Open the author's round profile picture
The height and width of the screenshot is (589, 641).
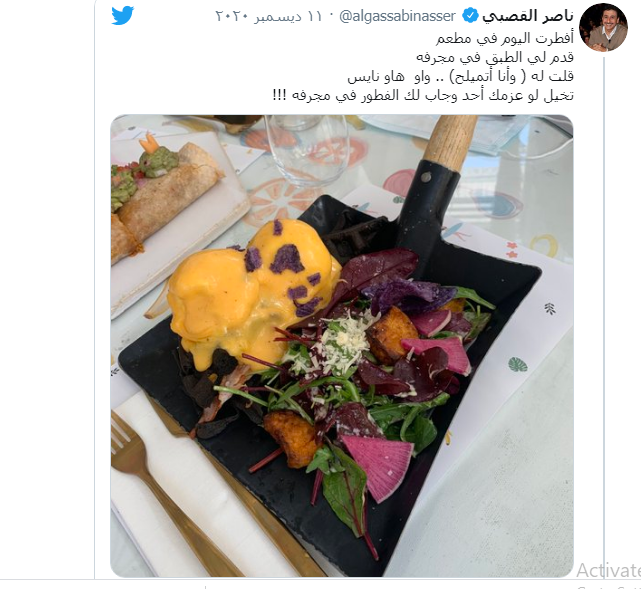(603, 28)
